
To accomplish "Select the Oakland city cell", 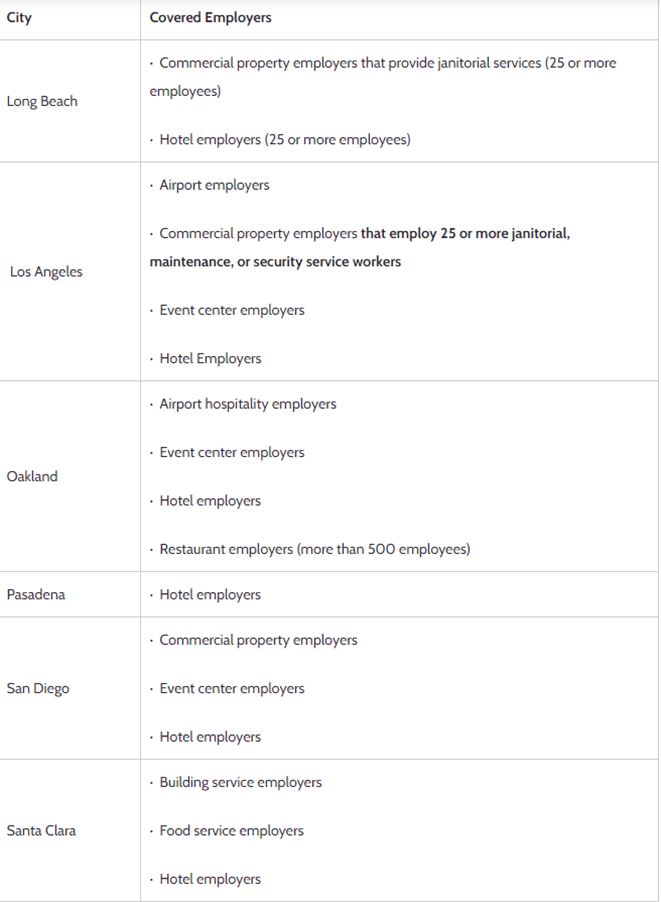I will (x=32, y=476).
